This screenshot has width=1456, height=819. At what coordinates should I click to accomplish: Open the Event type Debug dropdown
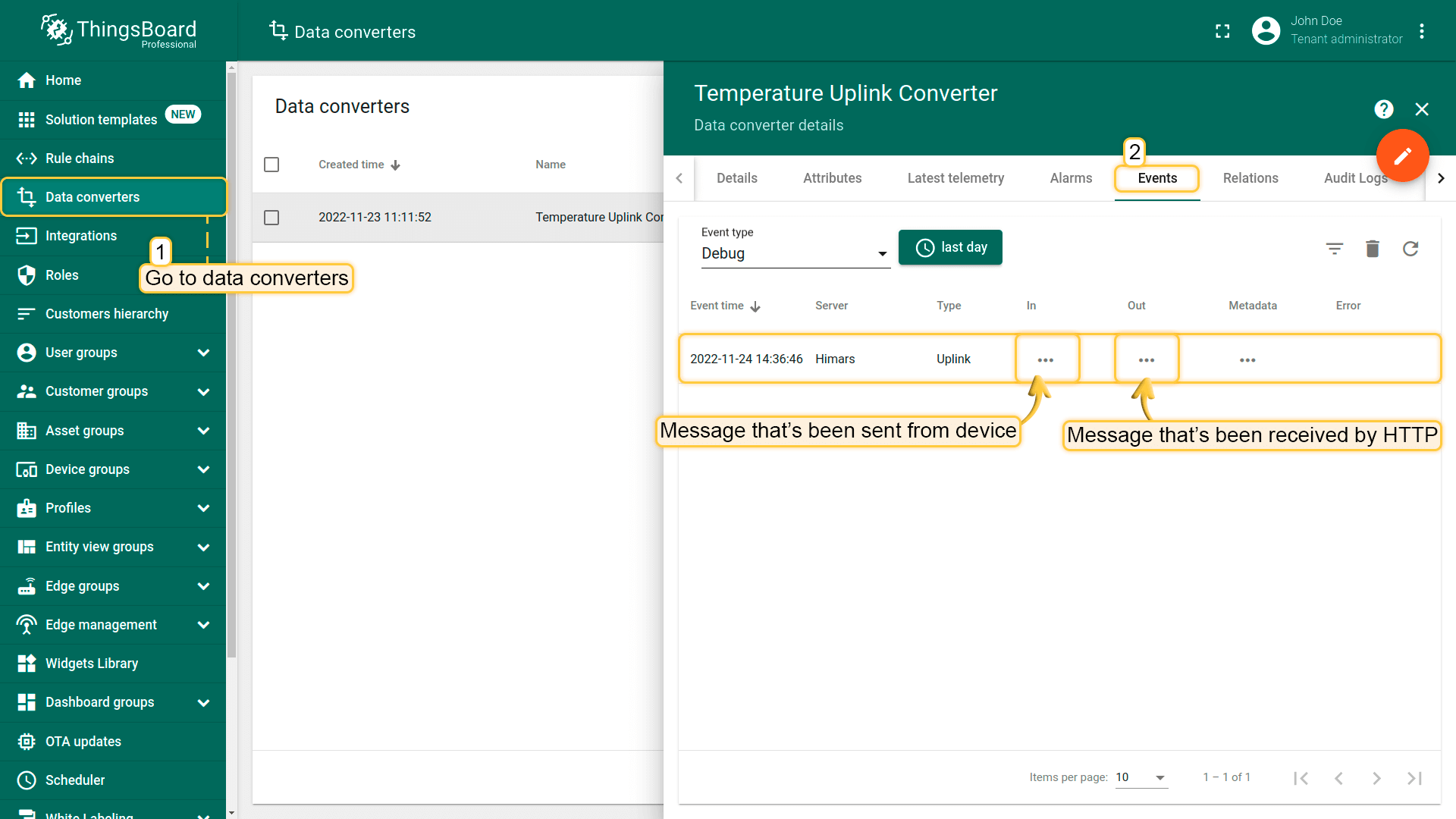click(794, 253)
